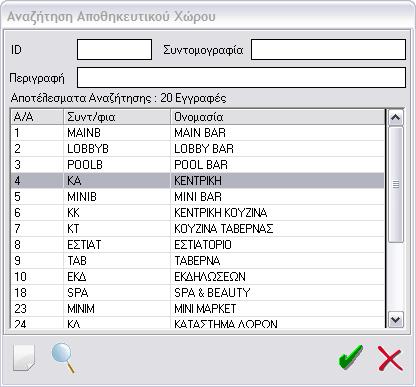416x387 pixels.
Task: Click row number 18 cell
Action: pyautogui.click(x=37, y=293)
